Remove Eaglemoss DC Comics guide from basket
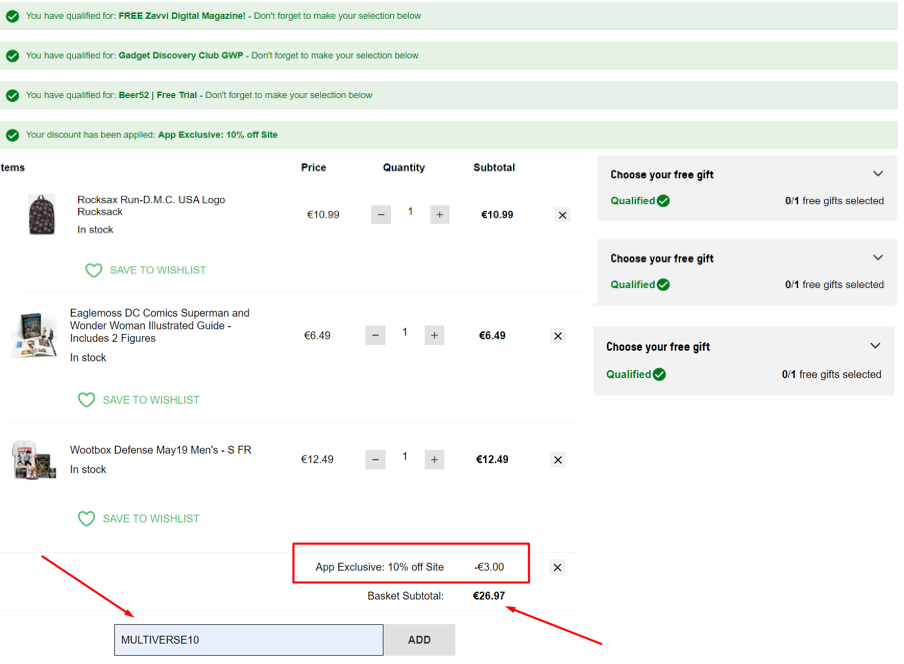This screenshot has width=904, height=664. [x=558, y=336]
